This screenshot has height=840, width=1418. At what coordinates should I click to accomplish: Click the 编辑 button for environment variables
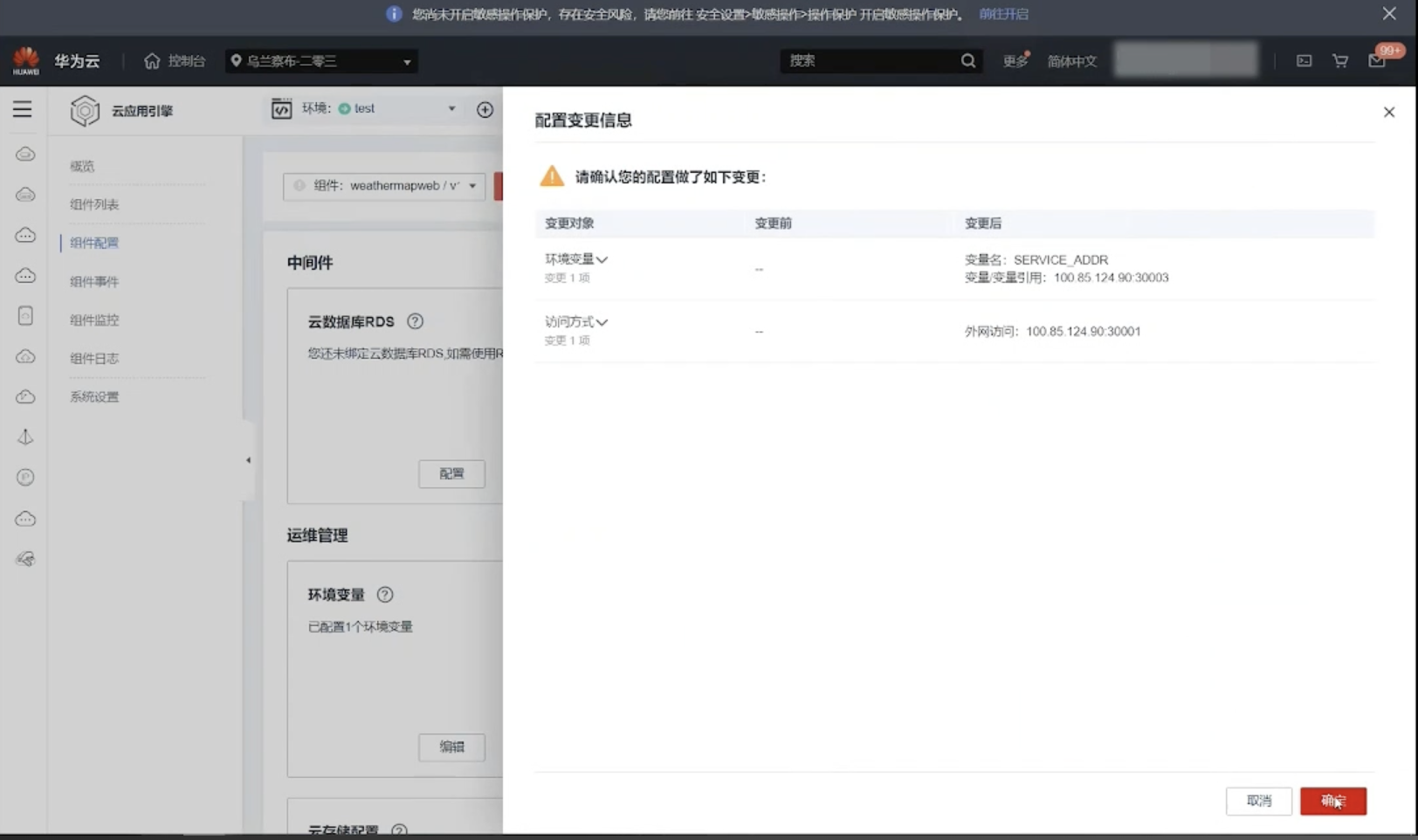[x=451, y=747]
